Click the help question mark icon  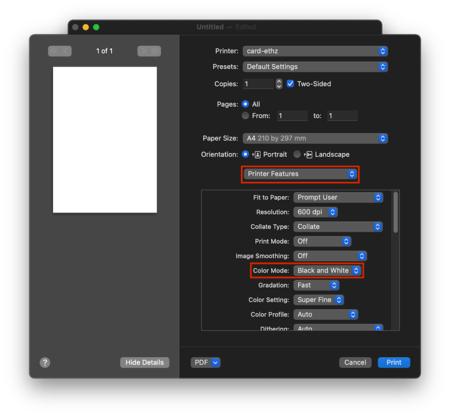tap(45, 362)
